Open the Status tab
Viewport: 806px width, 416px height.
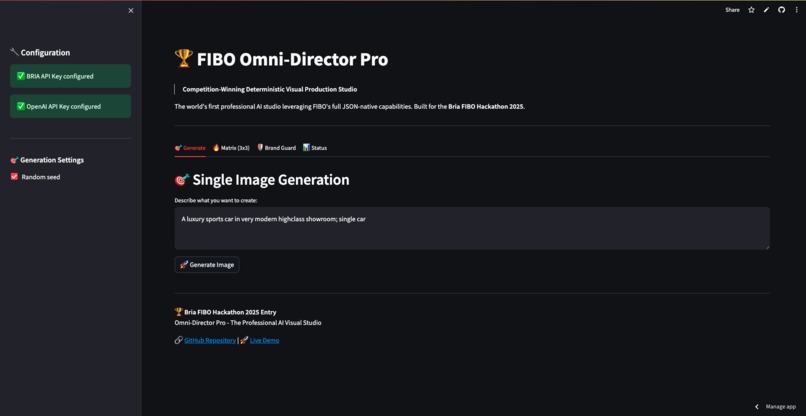tap(315, 148)
